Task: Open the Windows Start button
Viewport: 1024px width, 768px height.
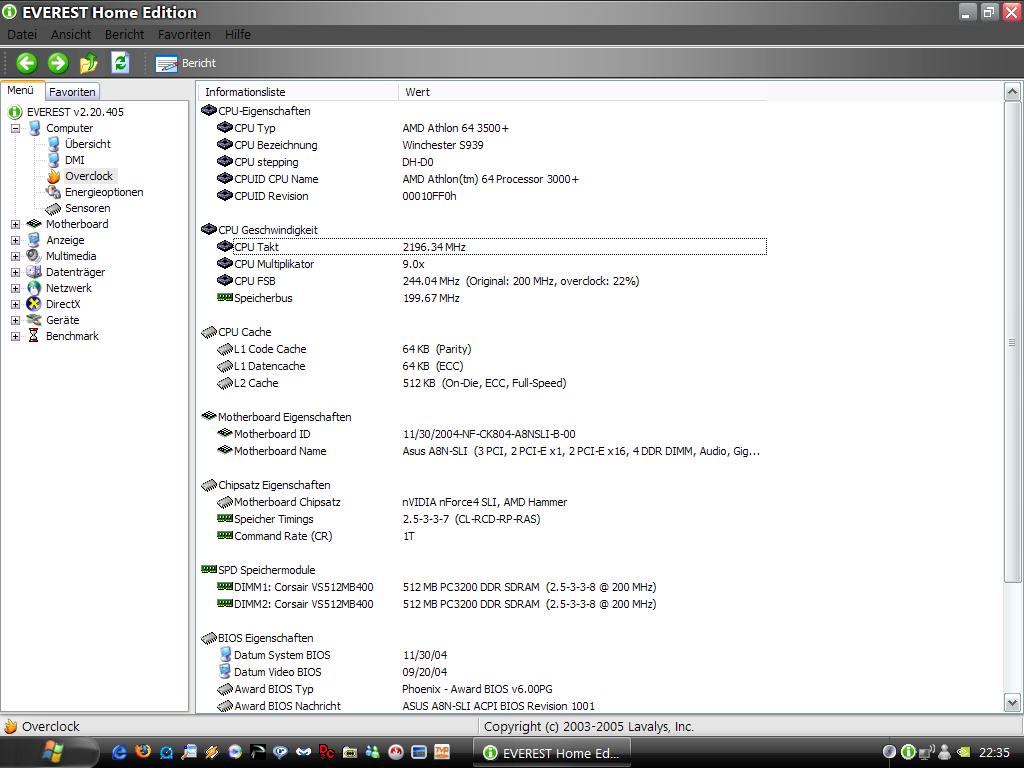Action: point(52,753)
